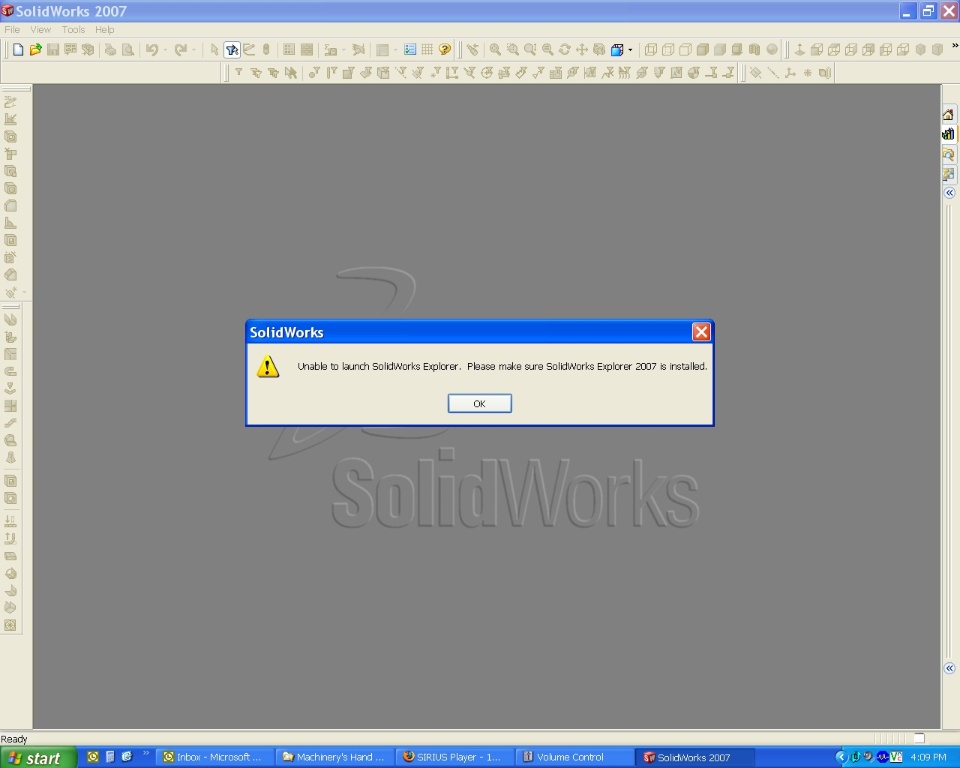Viewport: 960px width, 768px height.
Task: Click the SolidWorks 2007 taskbar button
Action: click(x=694, y=758)
